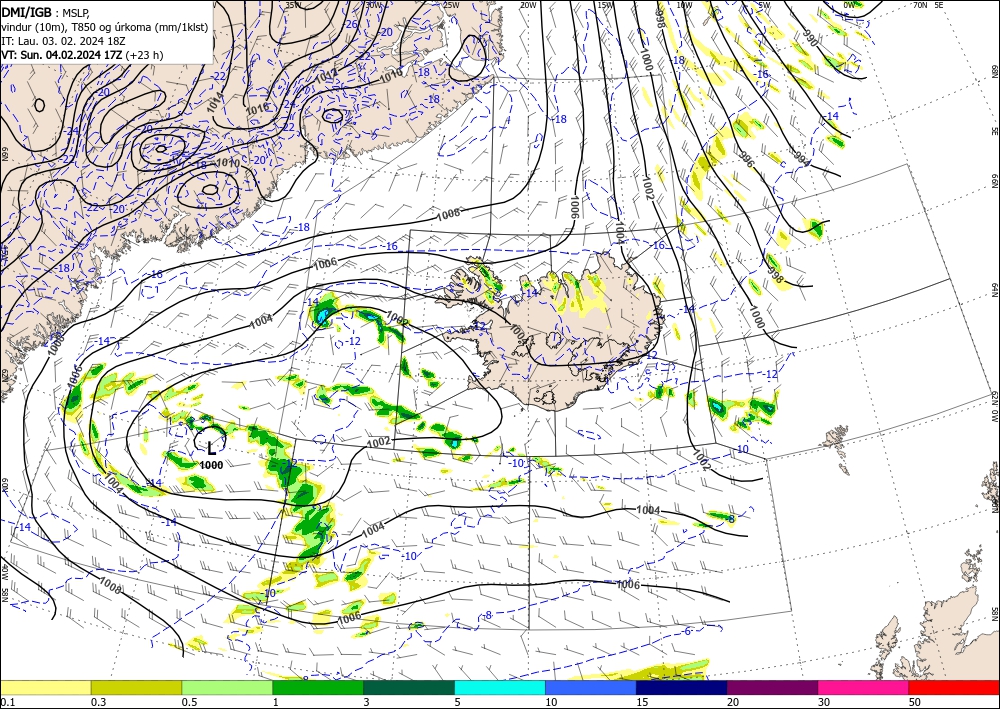Select the dark green 3–5 legend swatch

409,687
